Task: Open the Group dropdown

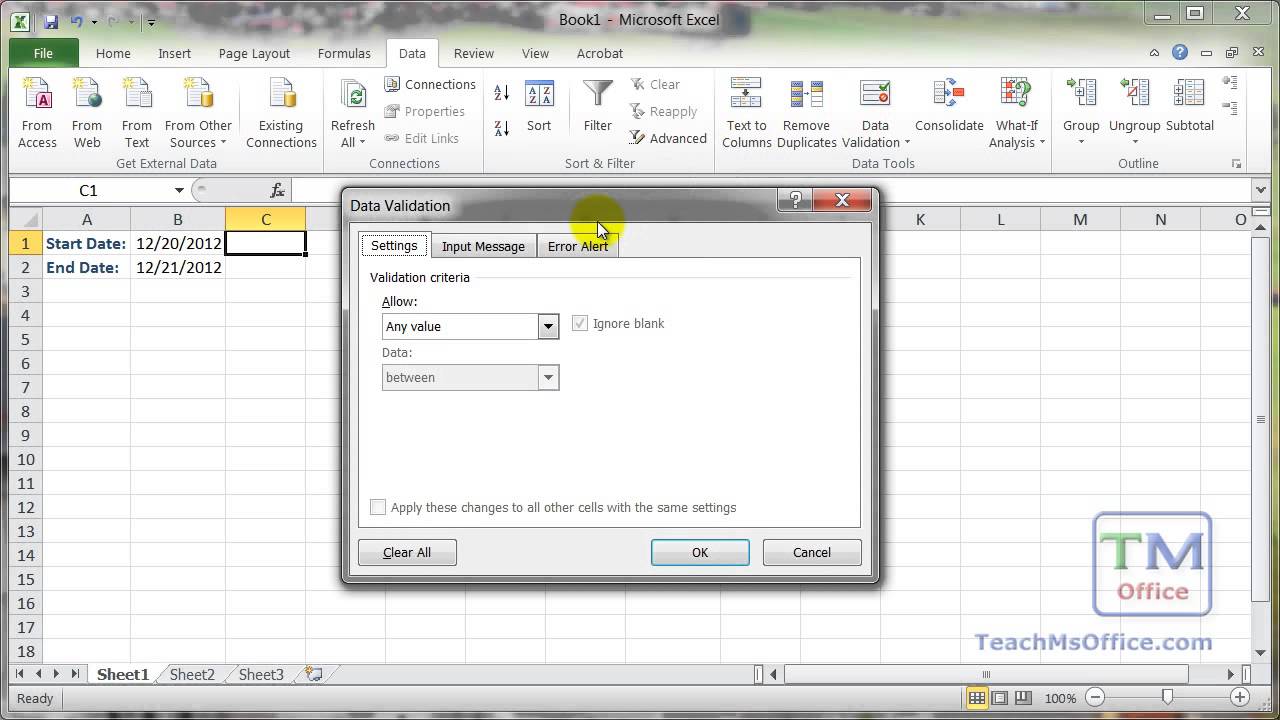Action: pyautogui.click(x=1081, y=134)
